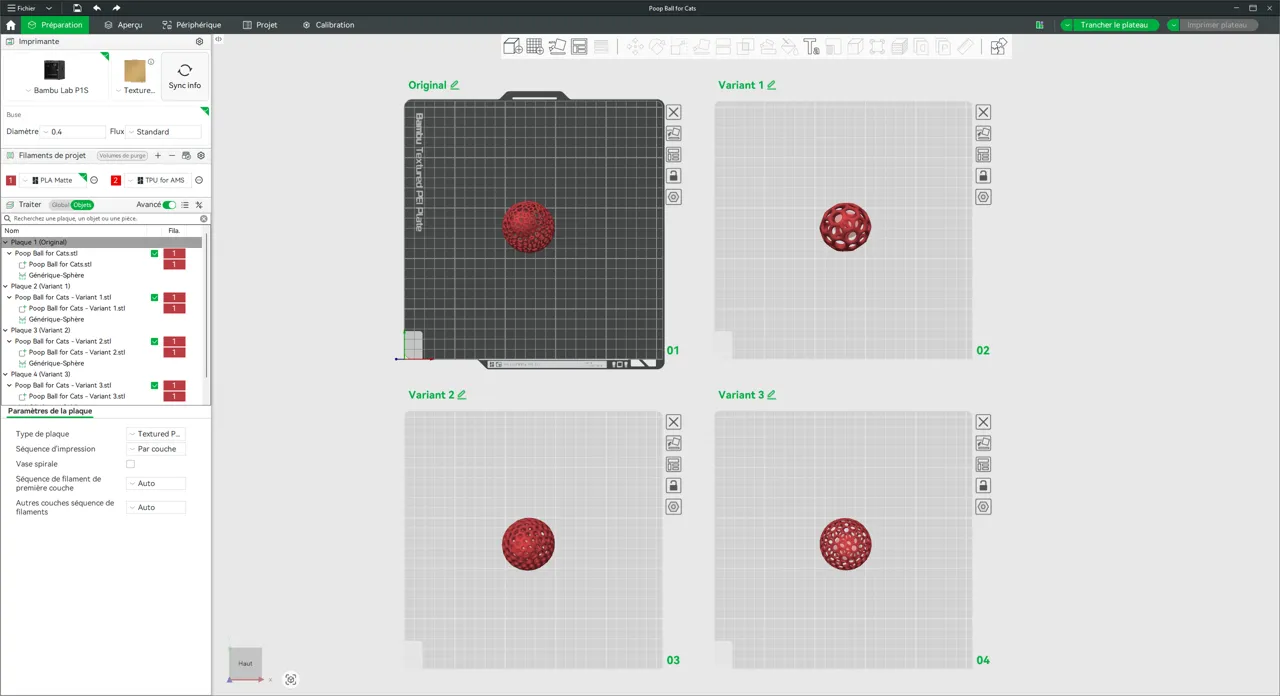This screenshot has width=1280, height=696.
Task: Open AMS filament sync icon
Action: tap(186, 156)
